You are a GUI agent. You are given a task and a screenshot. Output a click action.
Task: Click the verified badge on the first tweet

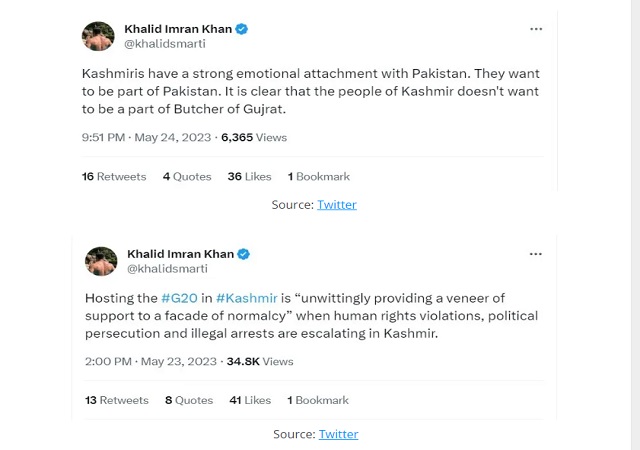click(x=241, y=29)
